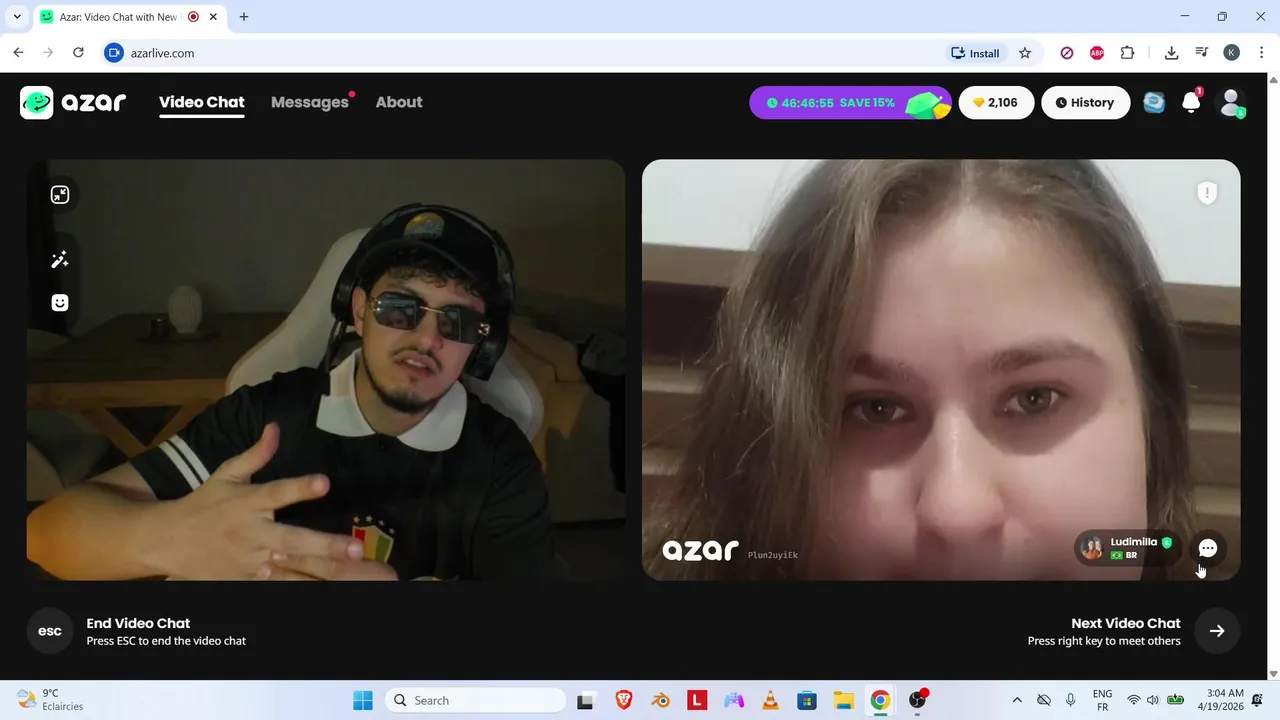The image size is (1280, 720).
Task: Click the Next Video Chat label
Action: (1126, 623)
